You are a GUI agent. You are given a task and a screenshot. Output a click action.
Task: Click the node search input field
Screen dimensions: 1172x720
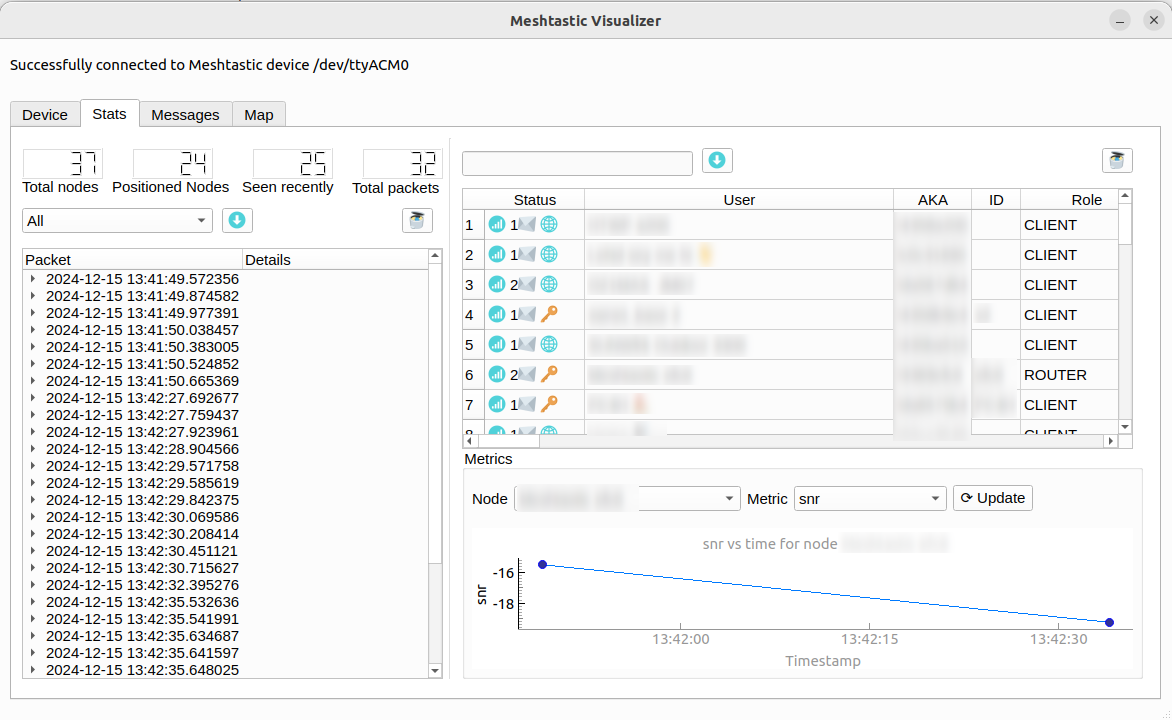click(577, 163)
